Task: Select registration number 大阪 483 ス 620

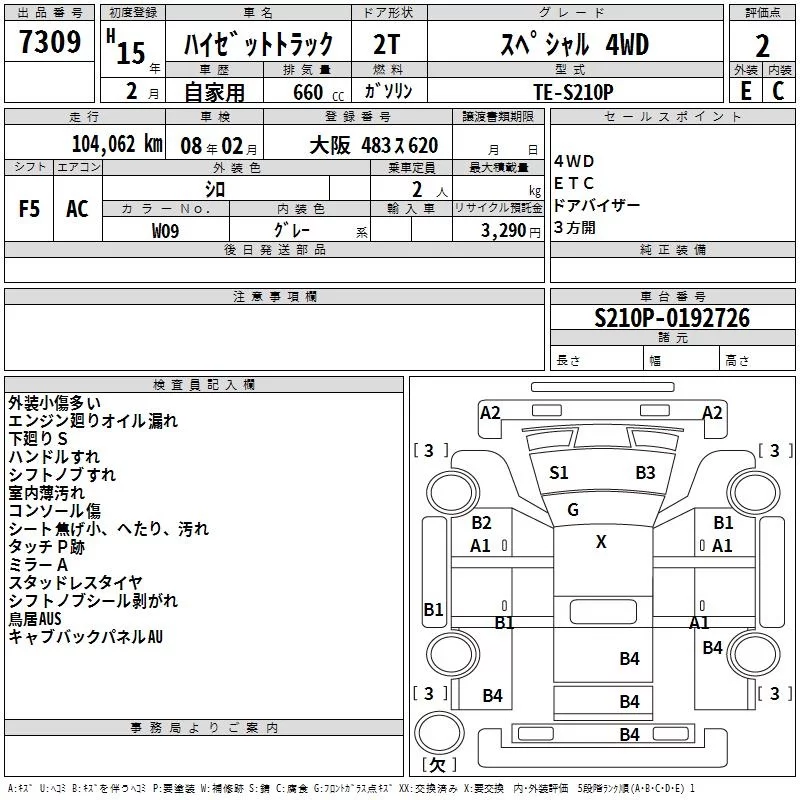Action: (373, 146)
